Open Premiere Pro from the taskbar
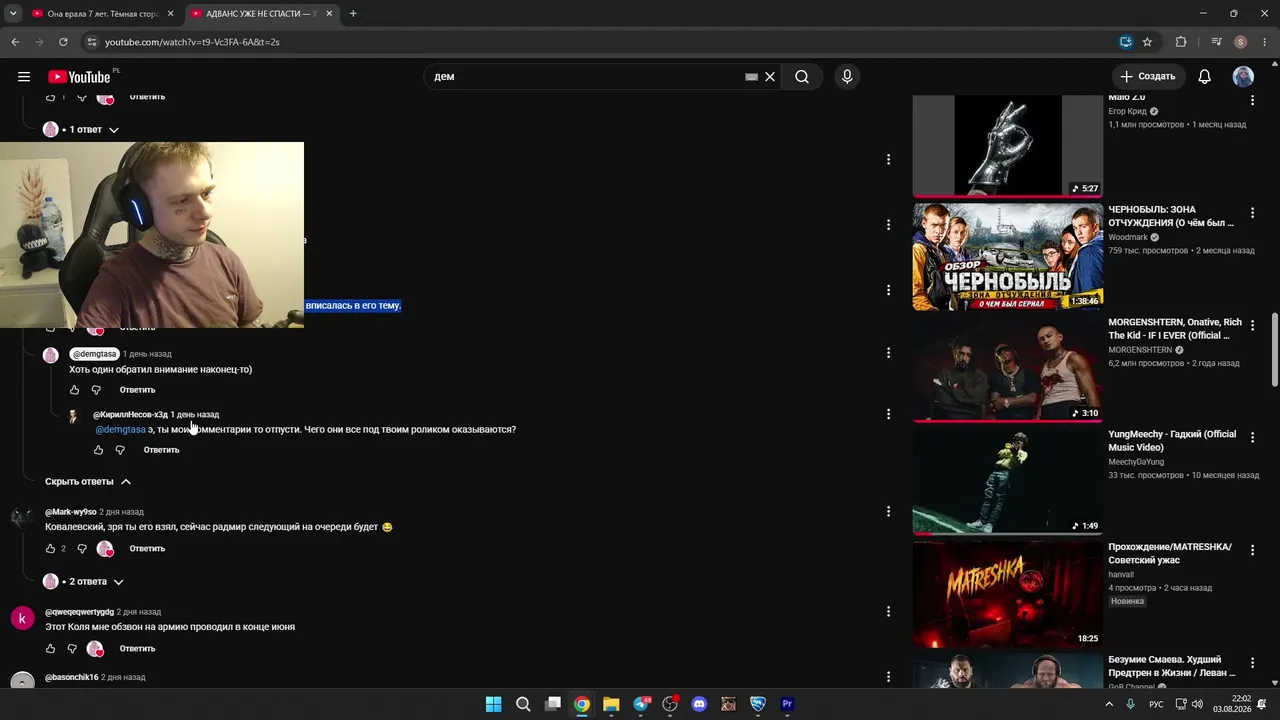The width and height of the screenshot is (1280, 720). point(787,704)
